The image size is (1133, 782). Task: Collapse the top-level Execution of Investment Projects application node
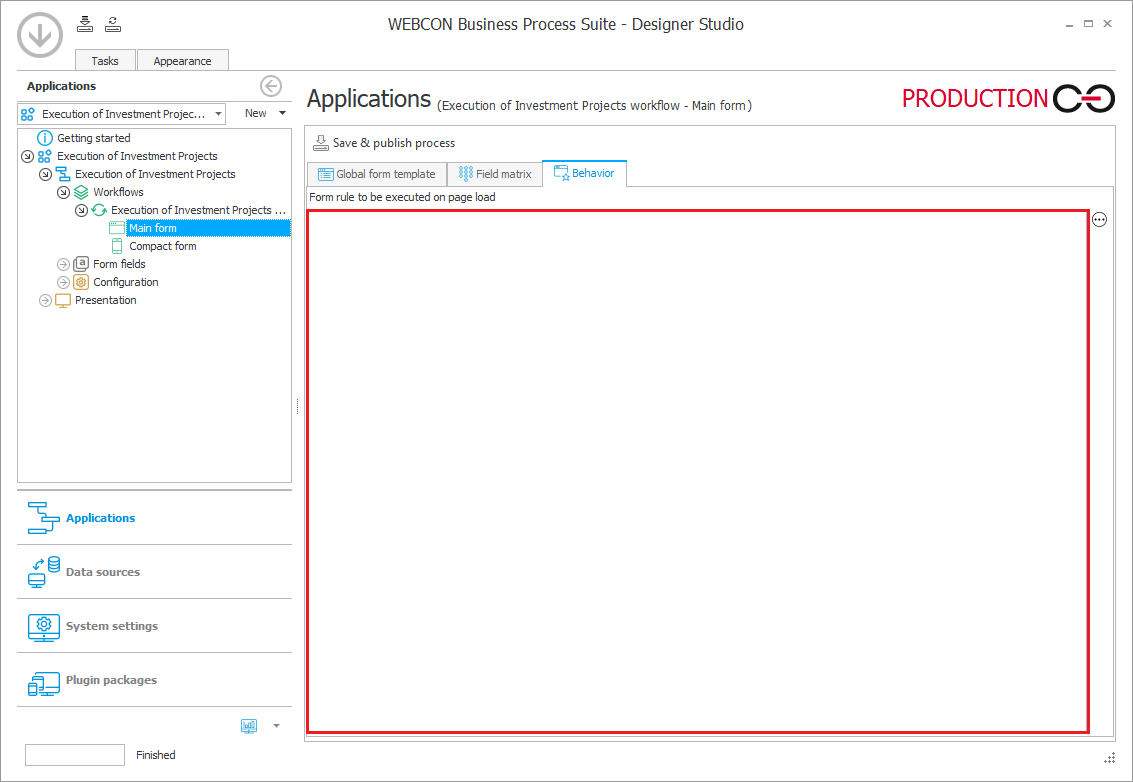point(27,156)
